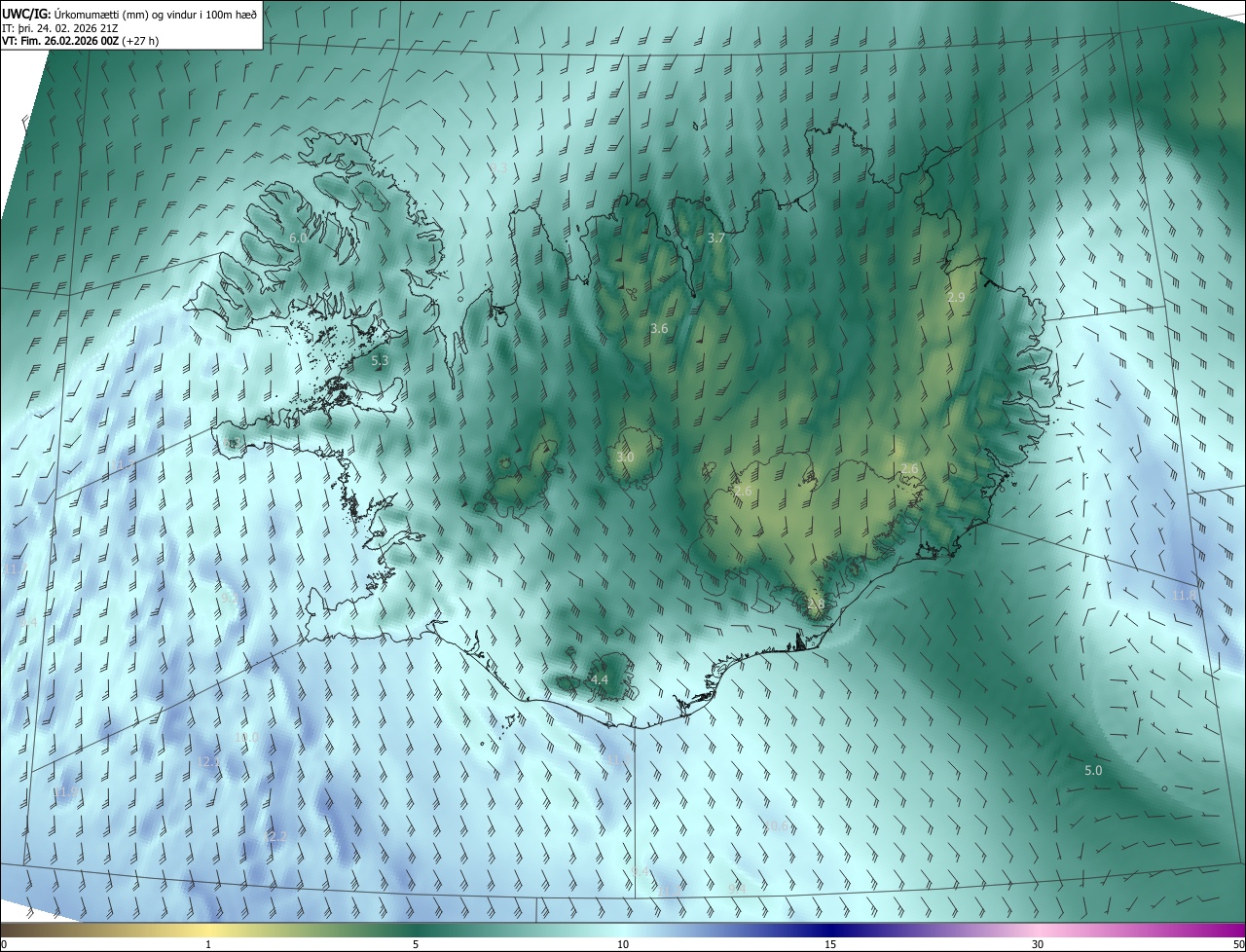Select the "IT: þri. 24. 02. 2026 21Z" initialization line

pyautogui.click(x=60, y=27)
